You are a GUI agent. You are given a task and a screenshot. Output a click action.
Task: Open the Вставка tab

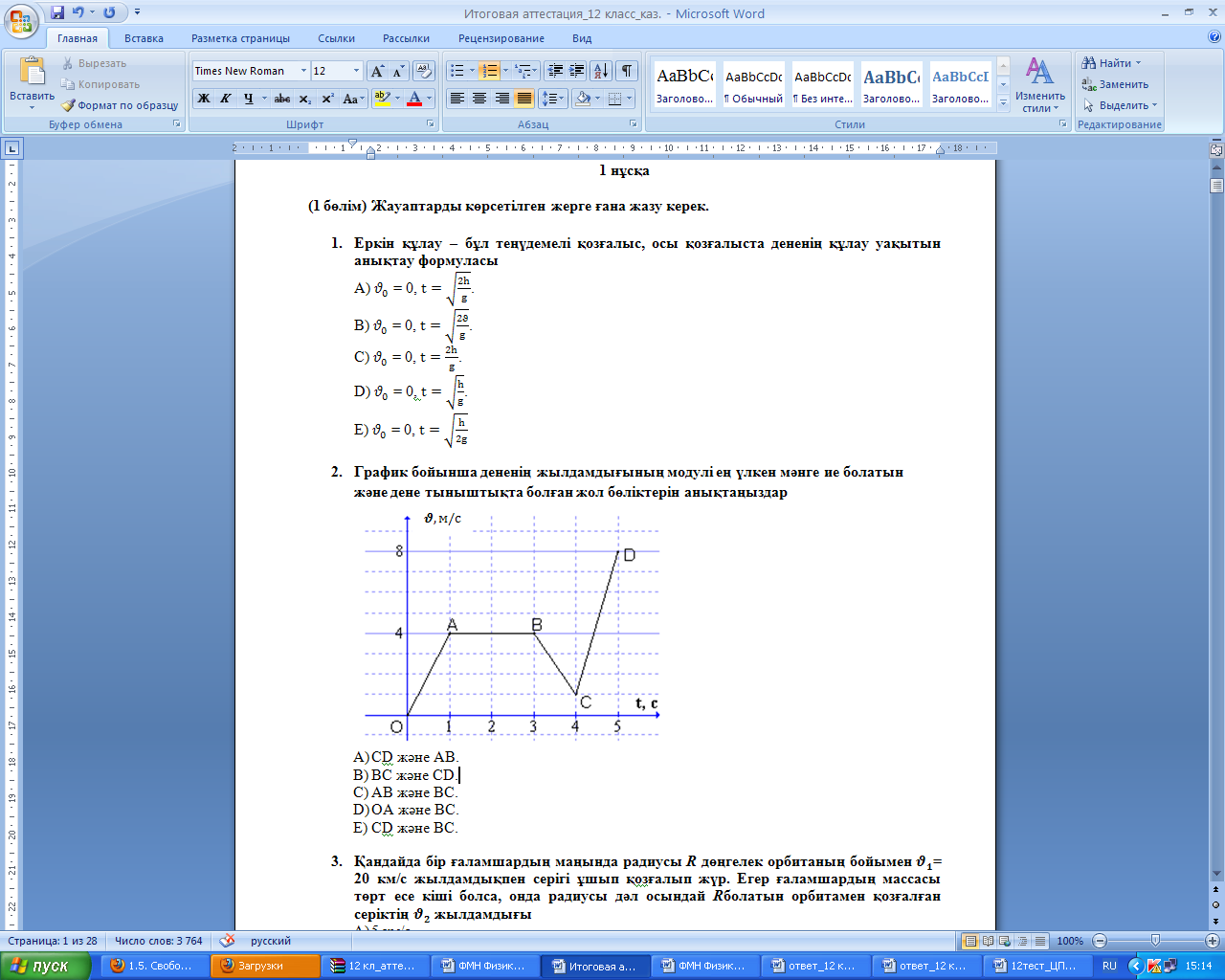click(x=144, y=38)
